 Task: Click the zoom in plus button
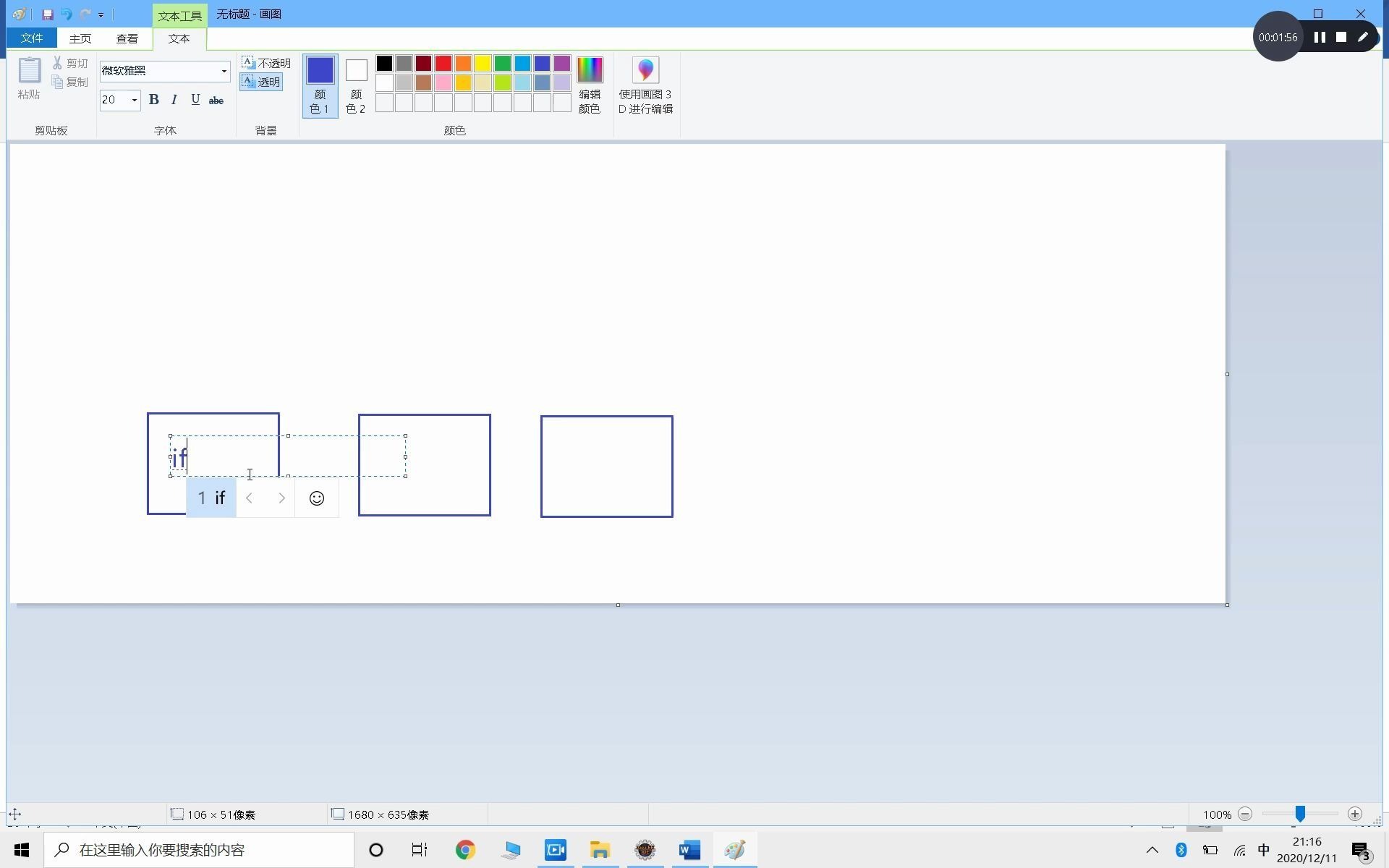[x=1355, y=814]
